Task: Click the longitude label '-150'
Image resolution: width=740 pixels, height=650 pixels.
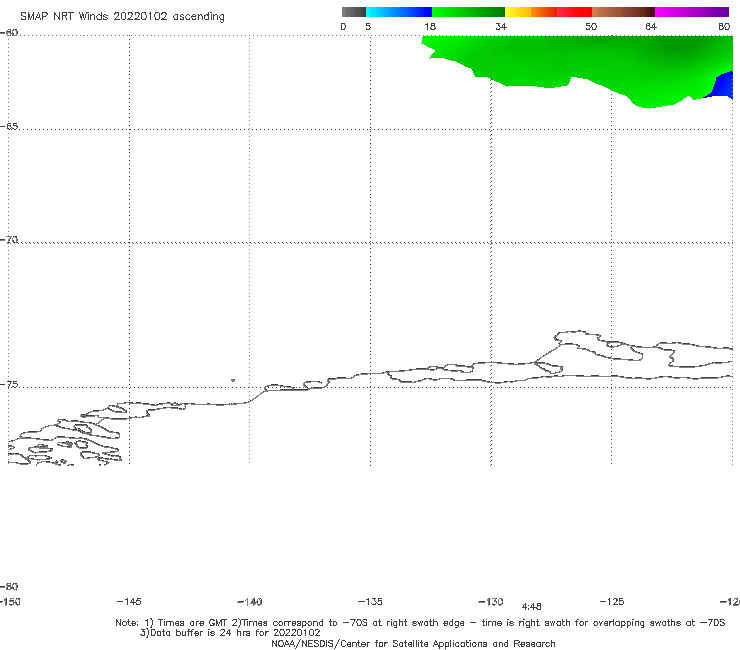Action: click(x=10, y=602)
